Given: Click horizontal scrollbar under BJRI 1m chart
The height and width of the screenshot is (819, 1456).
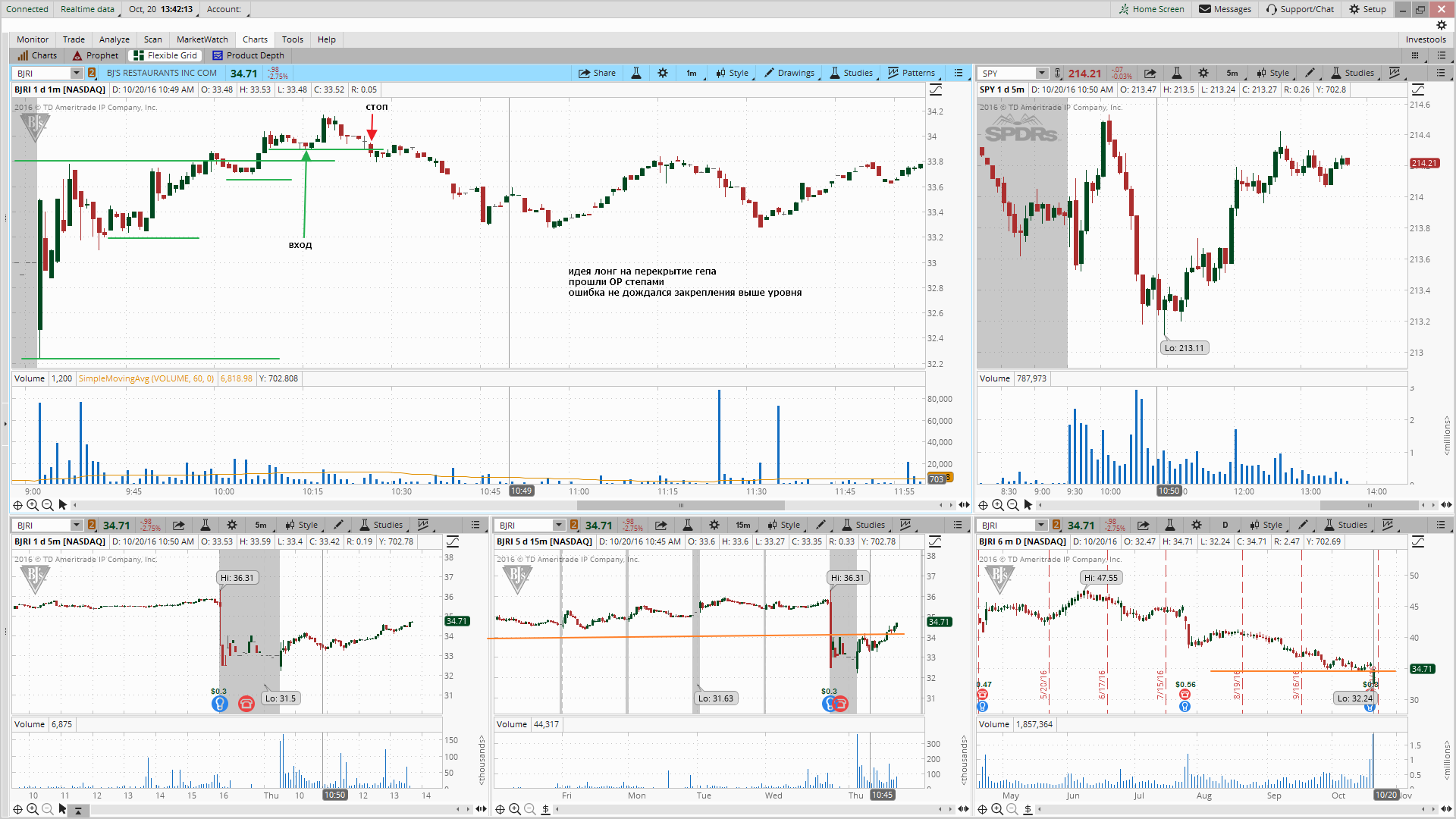Looking at the screenshot, I should click(681, 505).
